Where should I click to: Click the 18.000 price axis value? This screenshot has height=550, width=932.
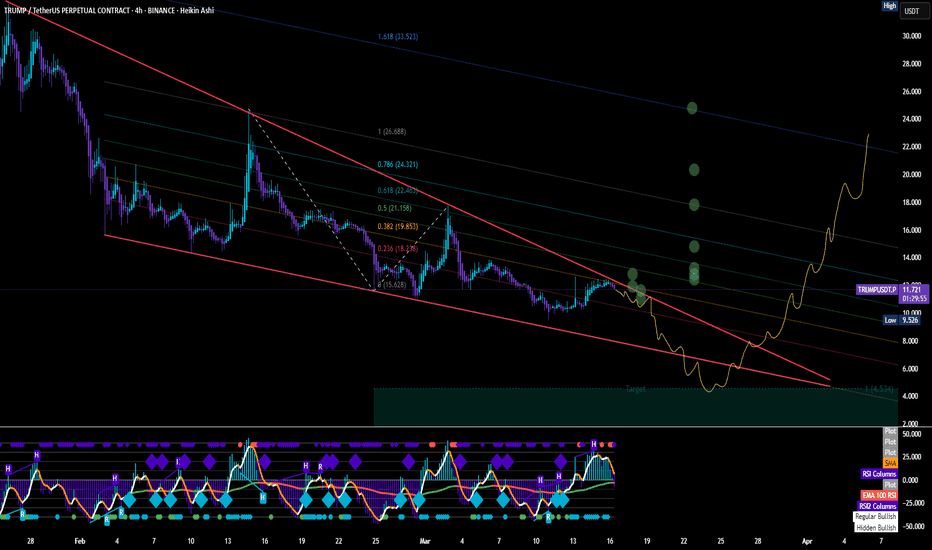click(911, 202)
